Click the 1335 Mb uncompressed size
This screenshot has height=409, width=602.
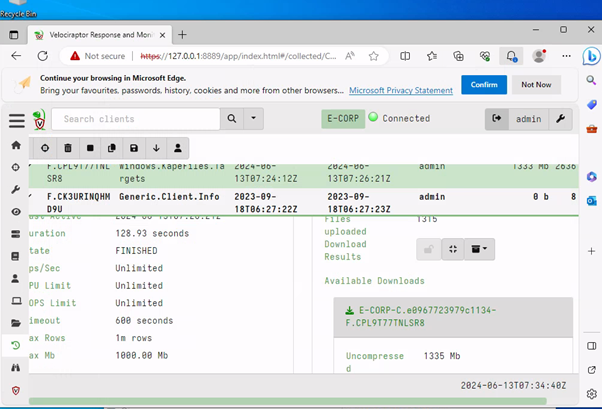point(442,356)
